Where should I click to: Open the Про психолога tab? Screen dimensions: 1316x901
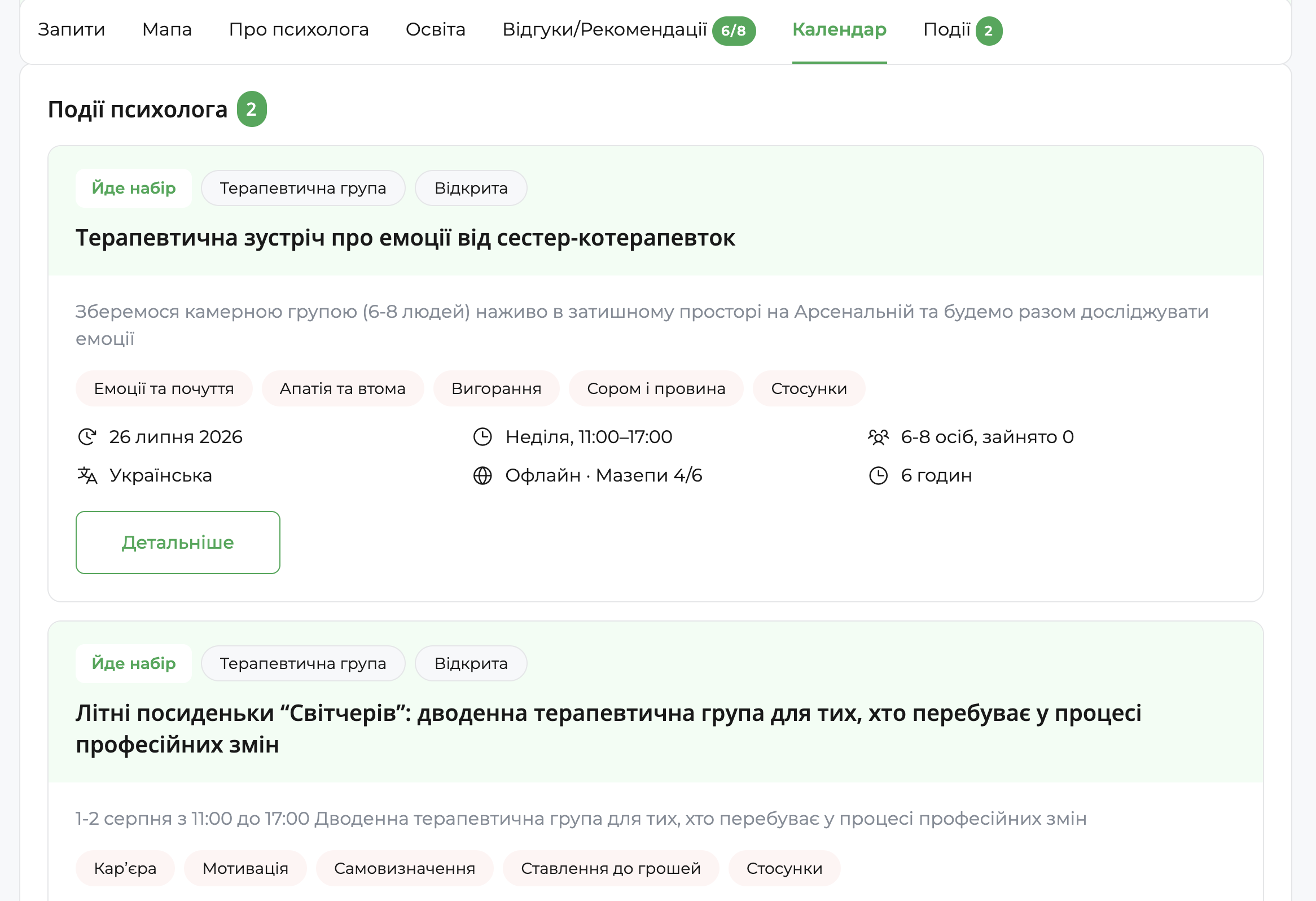299,29
